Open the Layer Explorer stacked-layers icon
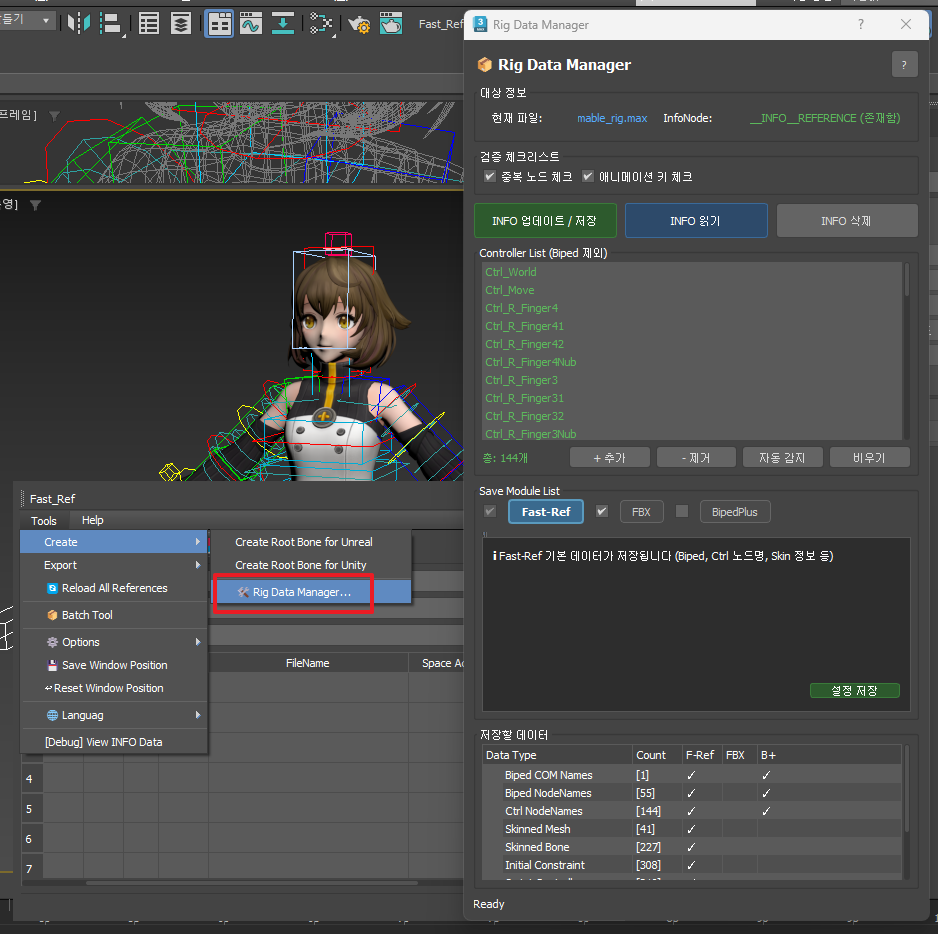 pos(180,23)
